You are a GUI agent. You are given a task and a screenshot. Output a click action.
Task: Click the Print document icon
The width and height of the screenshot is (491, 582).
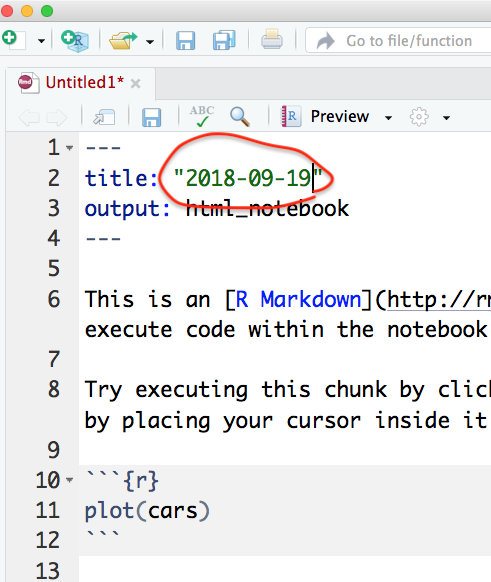(272, 39)
